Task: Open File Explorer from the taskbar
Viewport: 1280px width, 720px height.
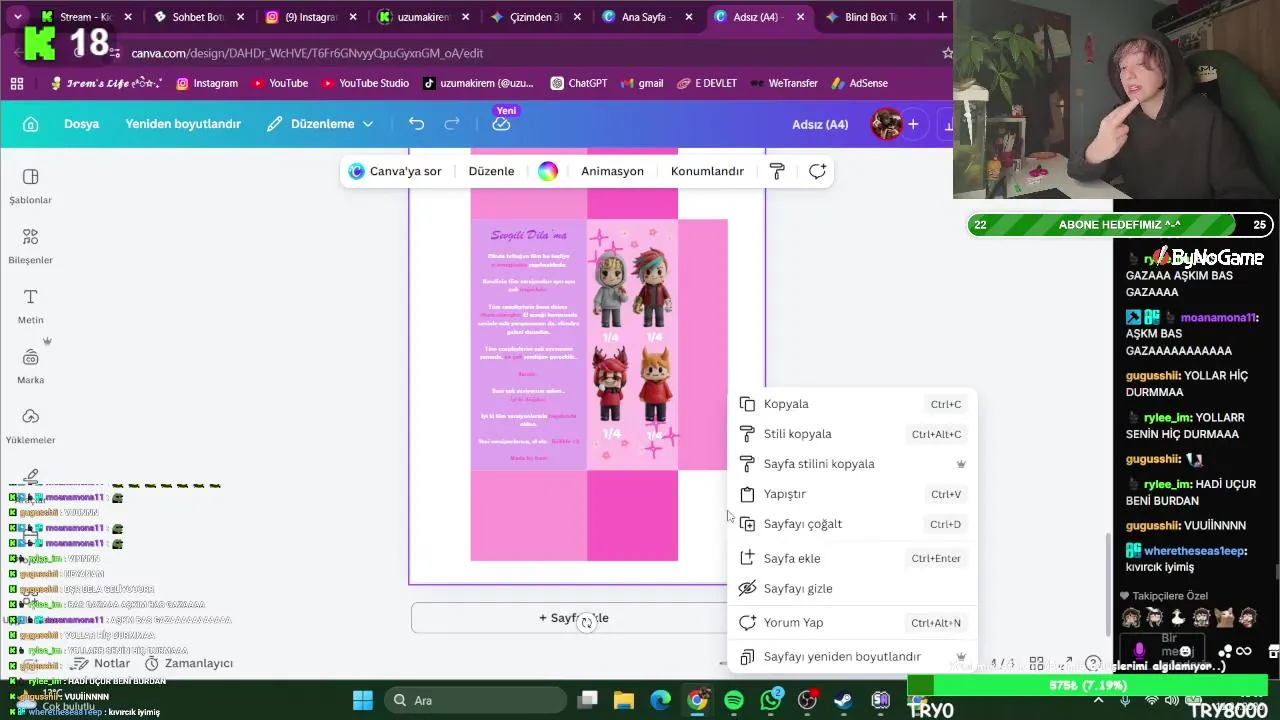Action: 624,700
